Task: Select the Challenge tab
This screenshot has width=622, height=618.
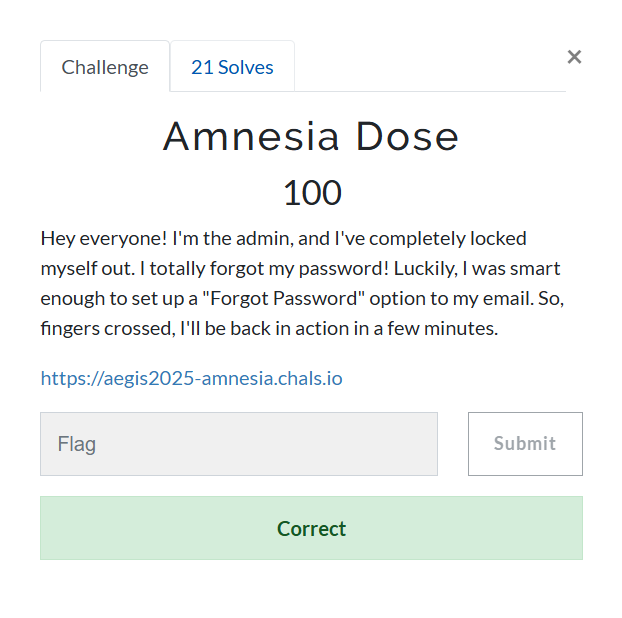Action: pos(105,68)
